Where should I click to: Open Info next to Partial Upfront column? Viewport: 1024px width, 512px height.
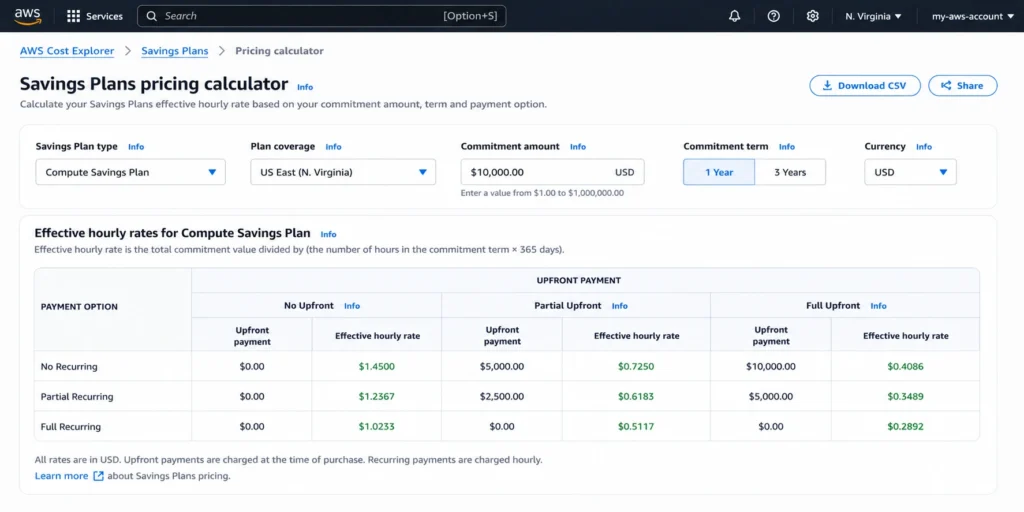(x=620, y=306)
